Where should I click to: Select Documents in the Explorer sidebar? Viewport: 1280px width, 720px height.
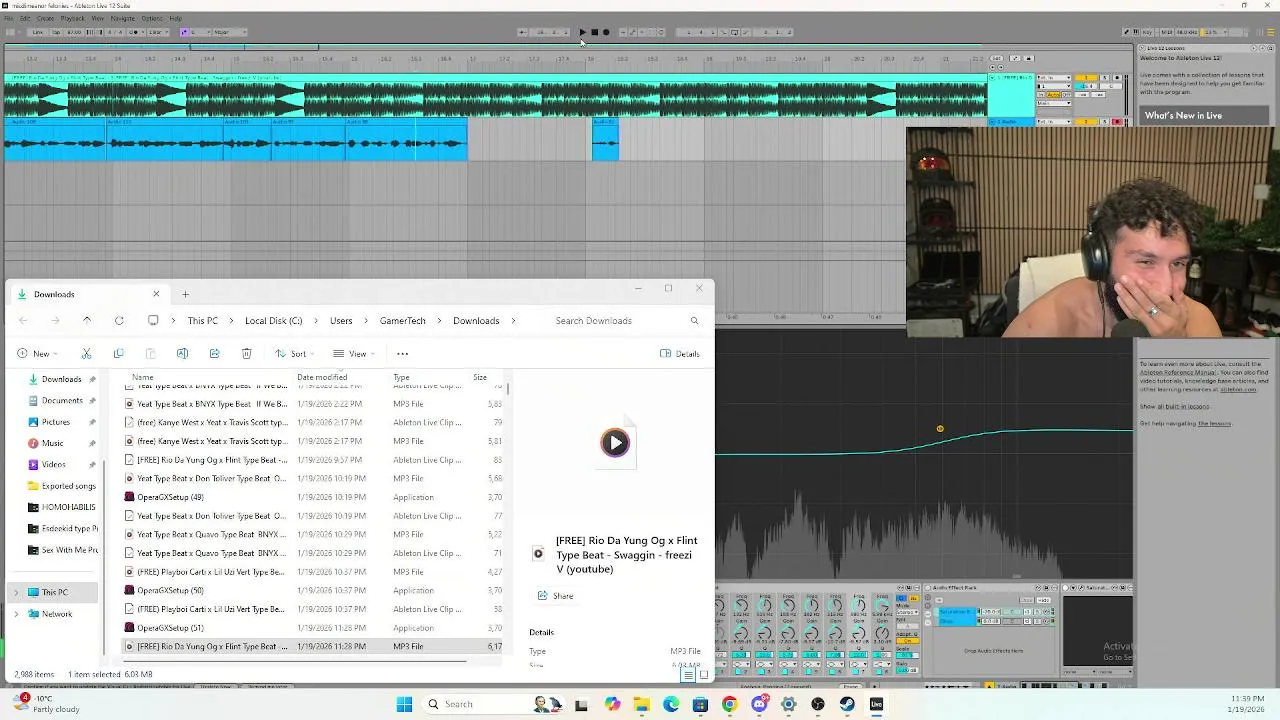coord(62,400)
